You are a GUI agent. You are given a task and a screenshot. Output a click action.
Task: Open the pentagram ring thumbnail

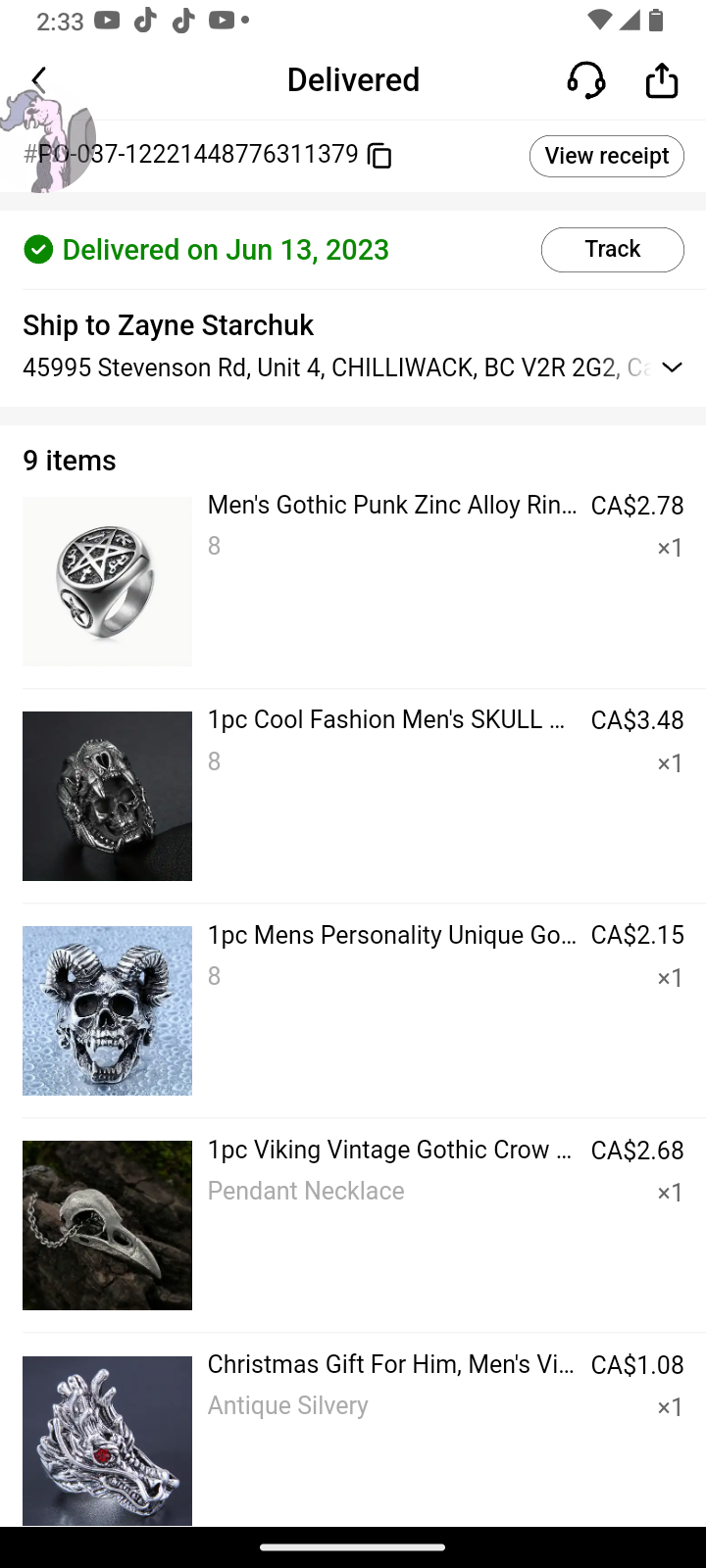tap(107, 581)
